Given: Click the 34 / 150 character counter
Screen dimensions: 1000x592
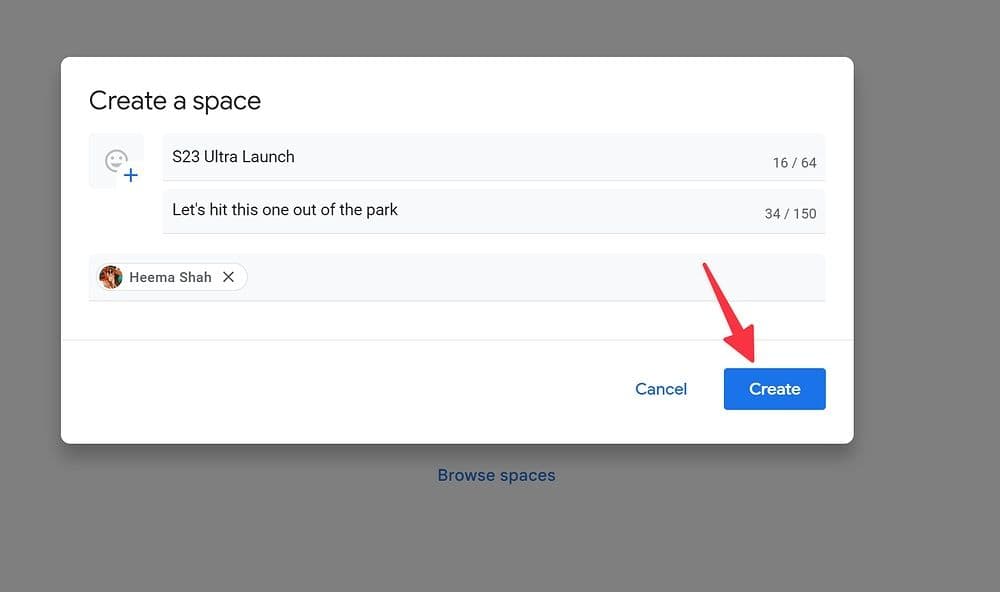Looking at the screenshot, I should tap(790, 214).
